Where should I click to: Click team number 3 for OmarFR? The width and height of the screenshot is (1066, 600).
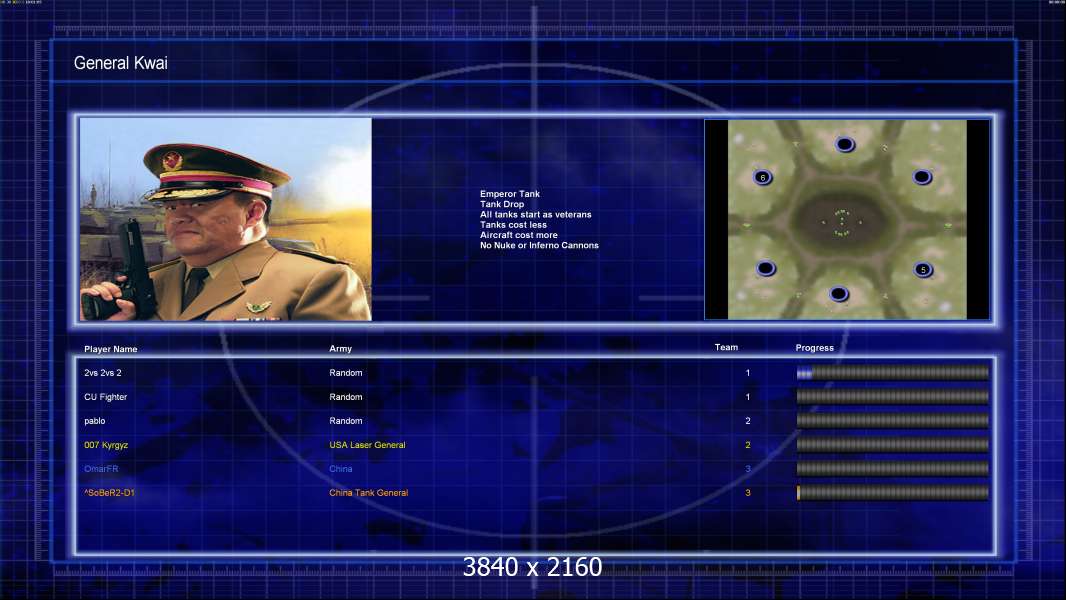[748, 469]
